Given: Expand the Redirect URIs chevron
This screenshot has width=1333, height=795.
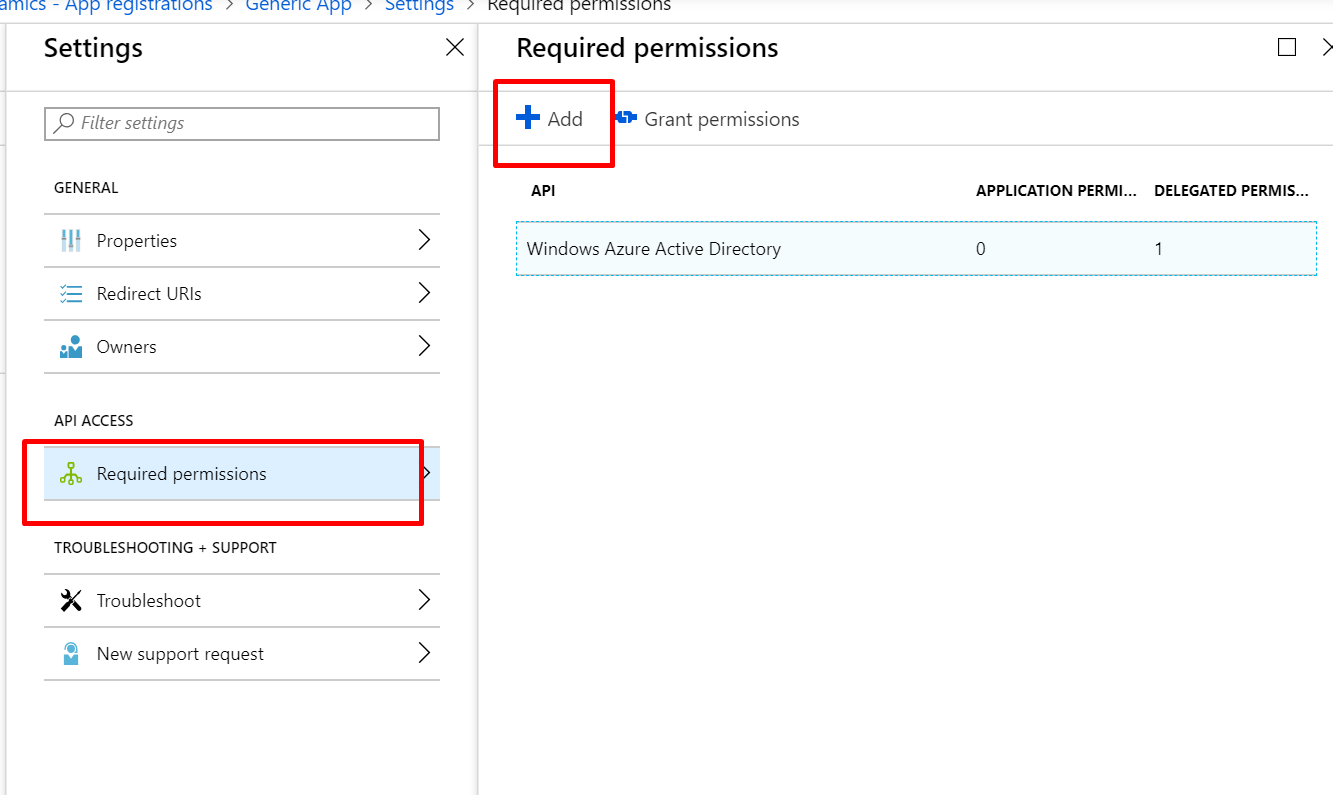Looking at the screenshot, I should pyautogui.click(x=424, y=293).
